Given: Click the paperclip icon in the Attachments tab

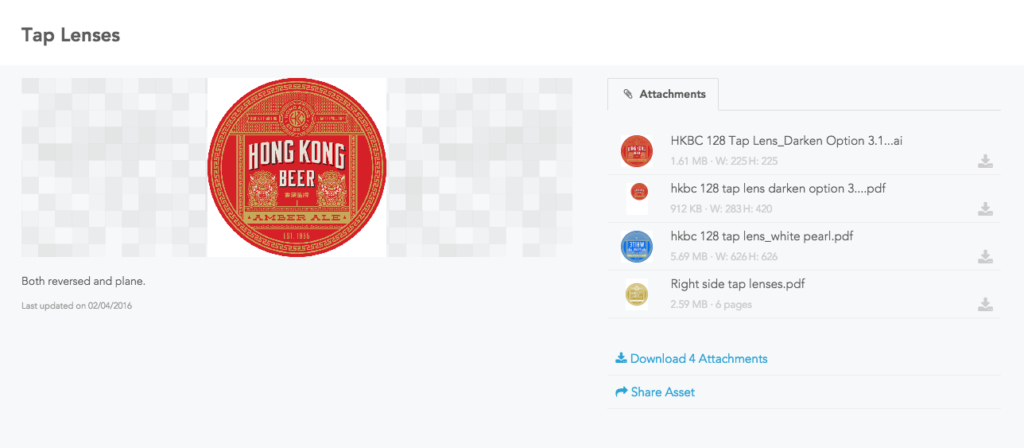Looking at the screenshot, I should point(628,94).
